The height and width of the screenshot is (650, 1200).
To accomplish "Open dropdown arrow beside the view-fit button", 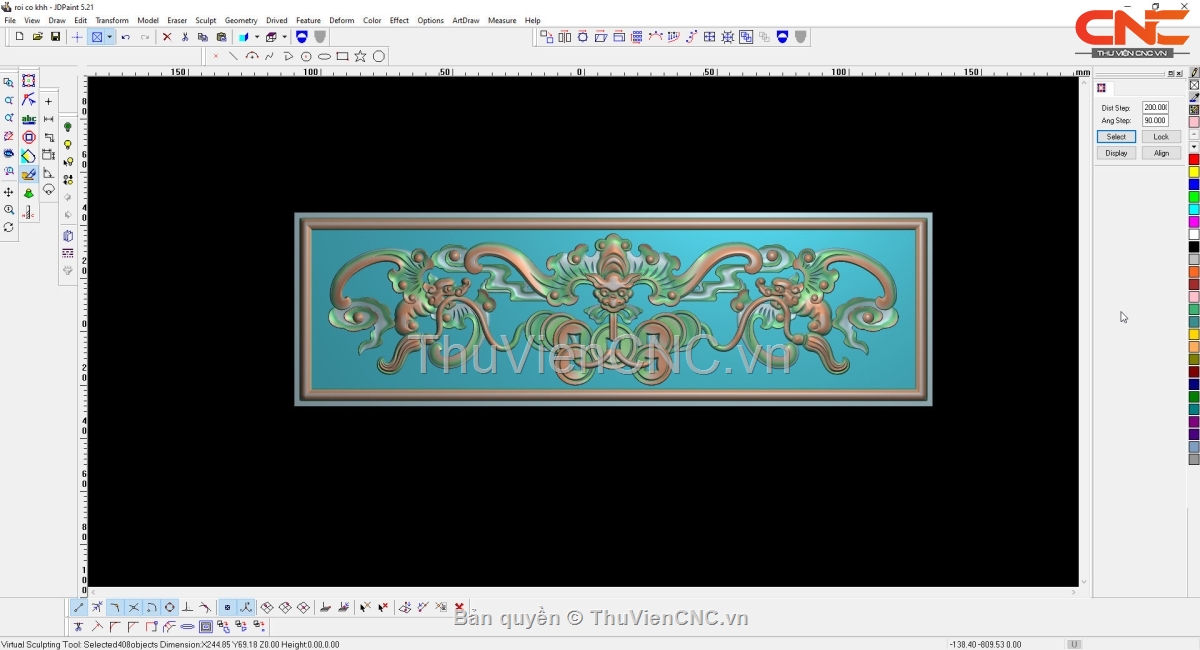I will [x=109, y=37].
